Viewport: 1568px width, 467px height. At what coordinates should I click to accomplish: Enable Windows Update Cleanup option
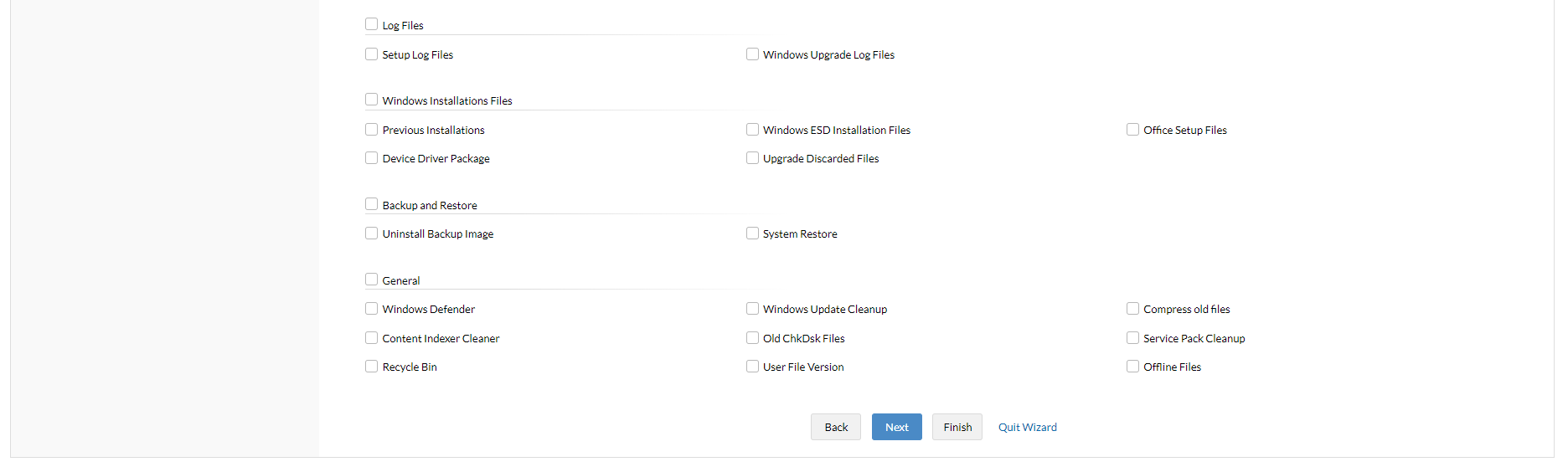[x=752, y=309]
